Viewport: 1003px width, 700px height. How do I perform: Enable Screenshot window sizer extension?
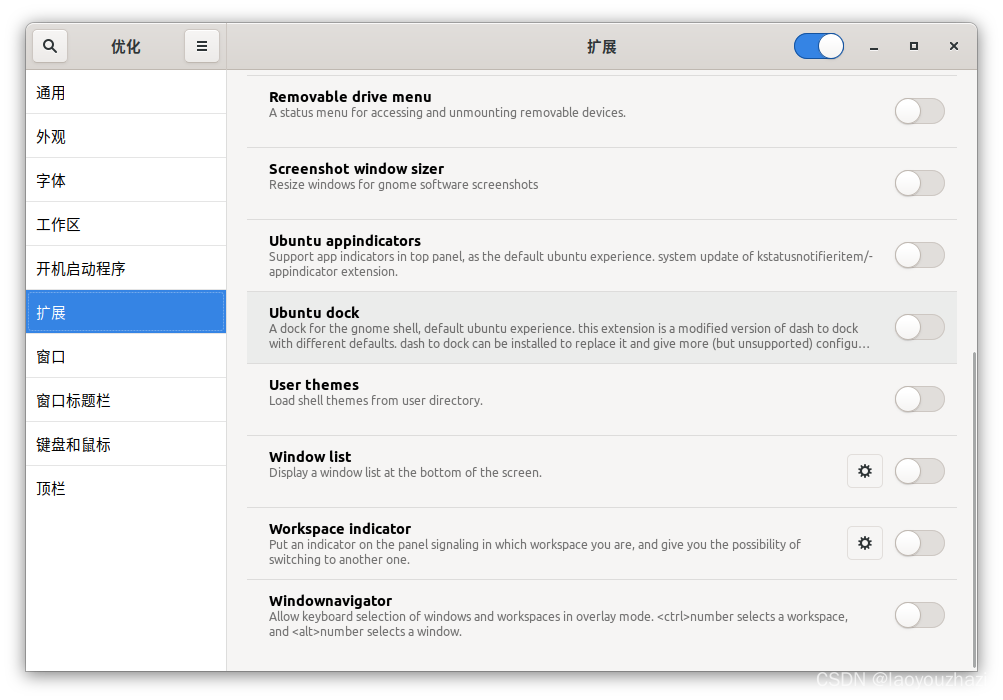(920, 183)
